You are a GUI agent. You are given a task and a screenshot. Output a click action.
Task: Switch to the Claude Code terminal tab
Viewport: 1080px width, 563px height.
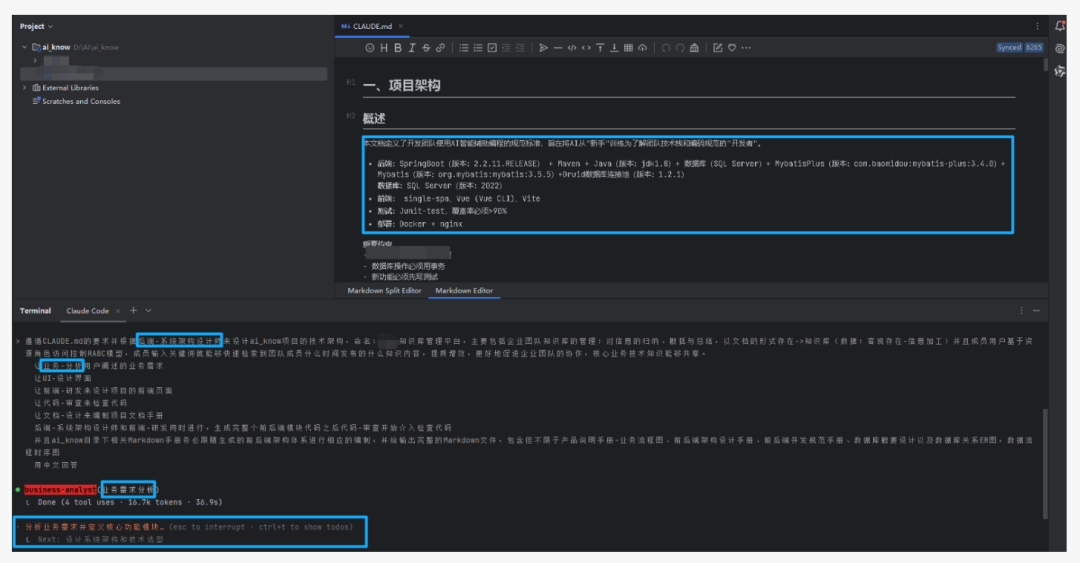coord(87,311)
